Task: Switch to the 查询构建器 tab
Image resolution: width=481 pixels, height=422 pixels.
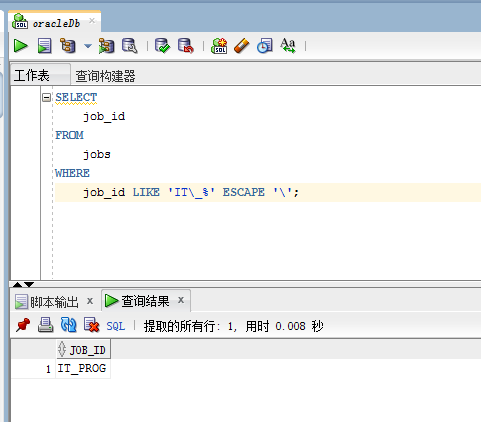Action: click(x=105, y=76)
